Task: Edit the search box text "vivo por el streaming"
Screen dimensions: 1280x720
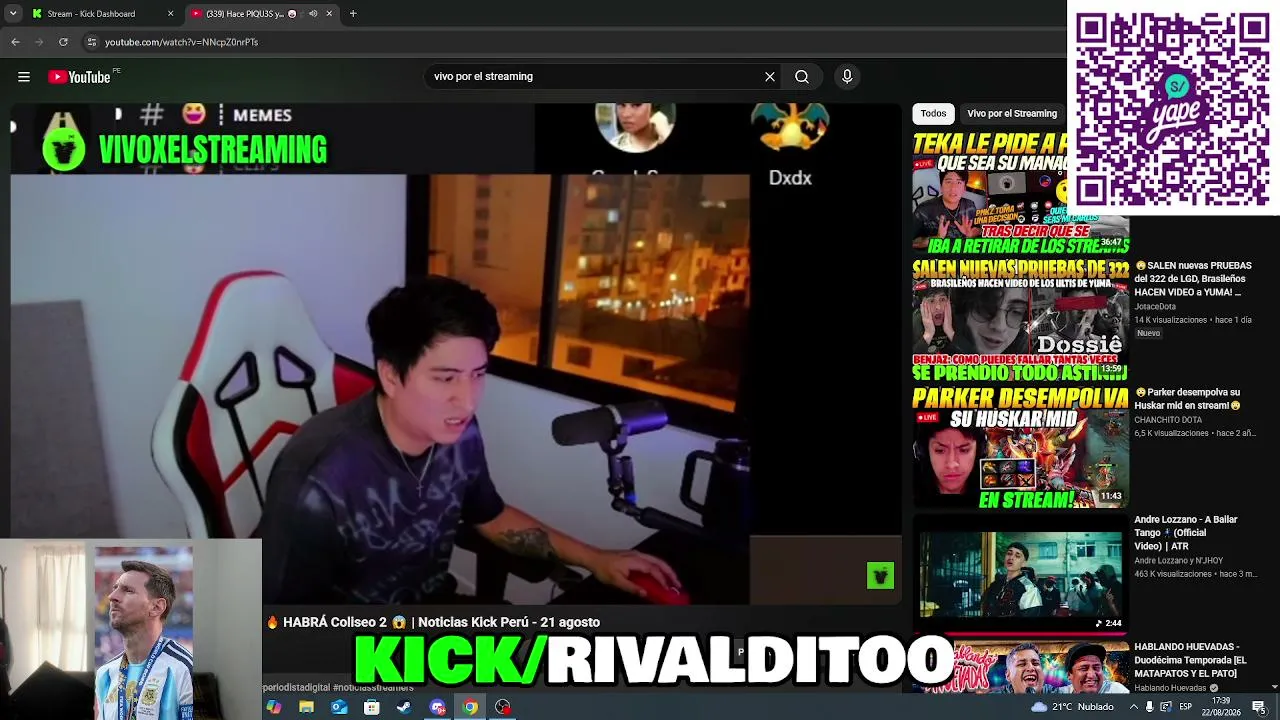Action: click(483, 77)
